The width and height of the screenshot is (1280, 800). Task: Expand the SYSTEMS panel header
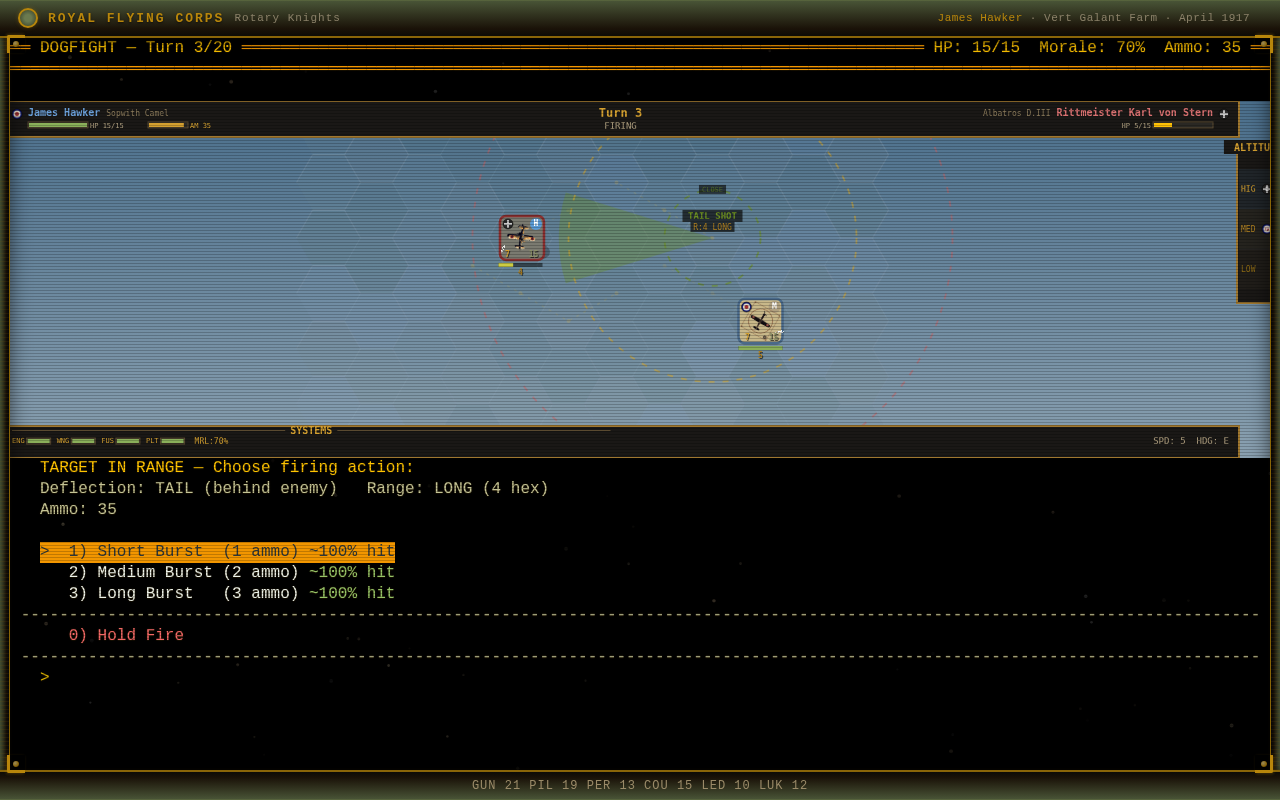[311, 431]
